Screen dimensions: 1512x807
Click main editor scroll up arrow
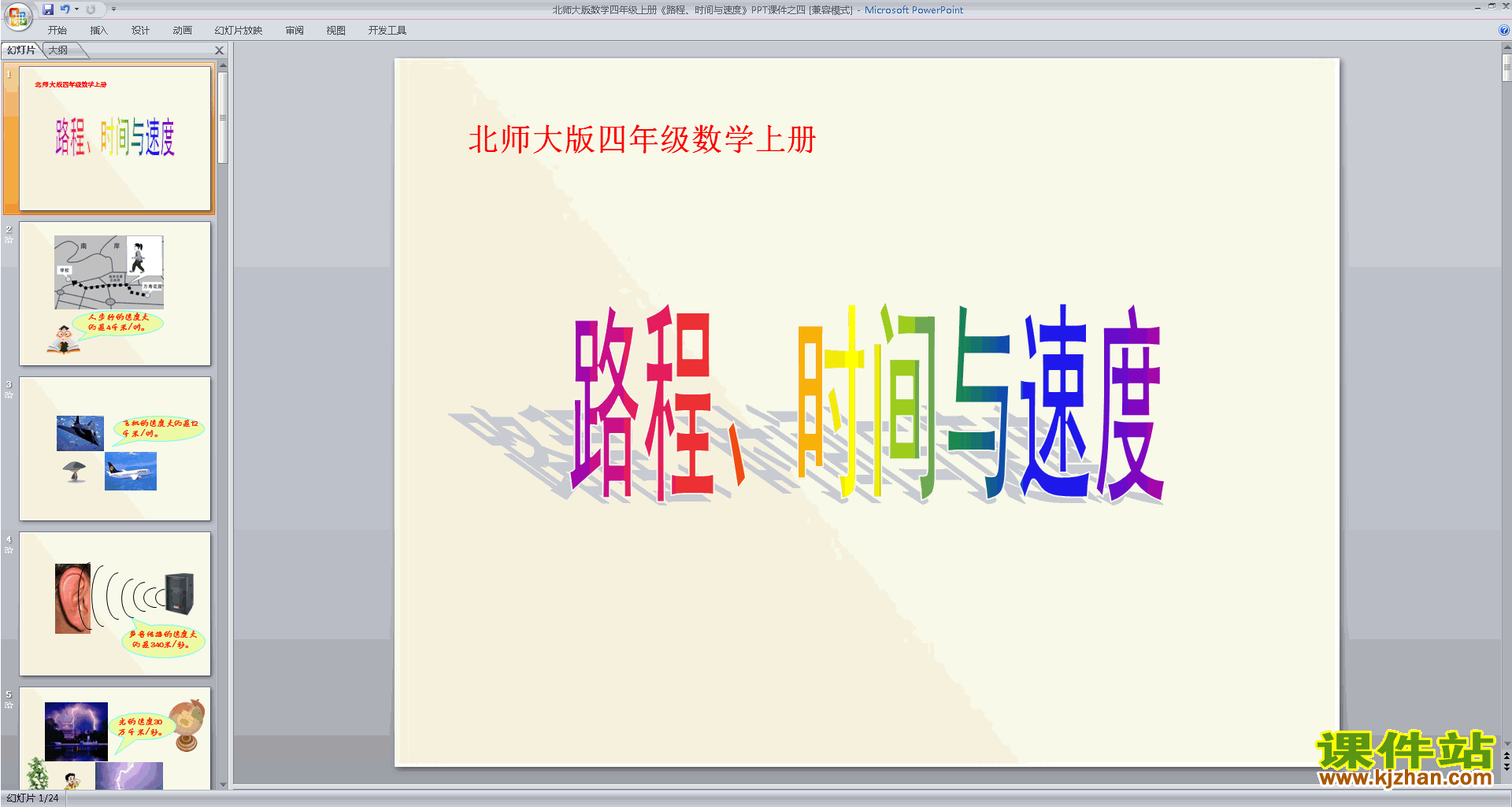coord(1506,47)
